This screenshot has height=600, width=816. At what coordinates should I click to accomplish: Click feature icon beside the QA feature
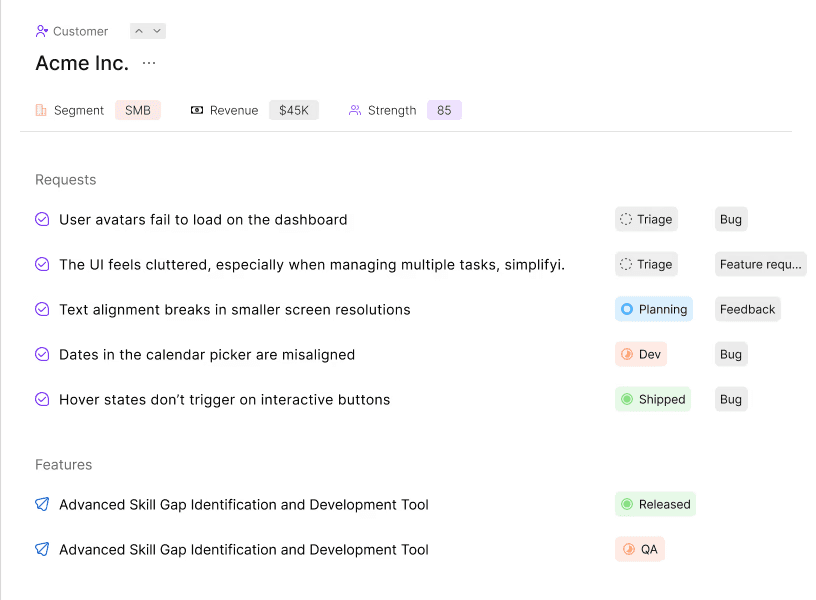(x=42, y=550)
